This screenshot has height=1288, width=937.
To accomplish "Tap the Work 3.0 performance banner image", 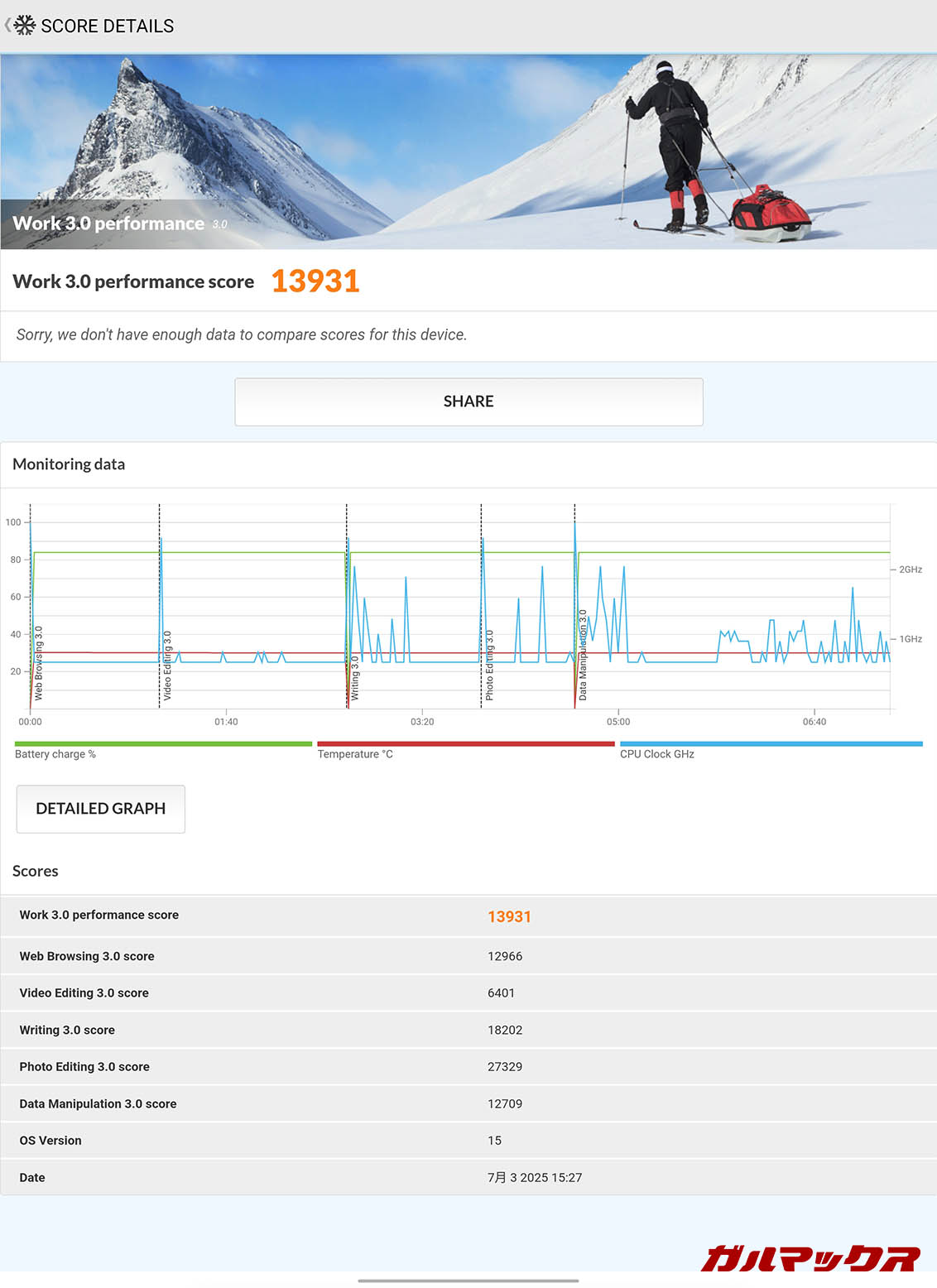I will (468, 152).
